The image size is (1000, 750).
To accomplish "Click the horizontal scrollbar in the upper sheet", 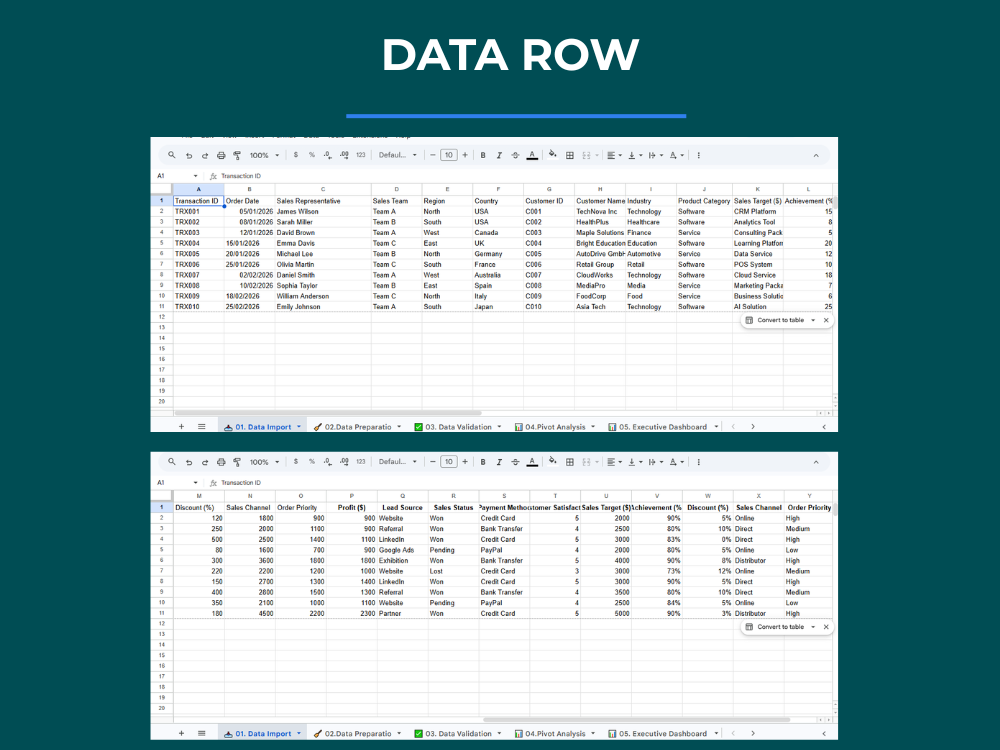I will click(328, 413).
